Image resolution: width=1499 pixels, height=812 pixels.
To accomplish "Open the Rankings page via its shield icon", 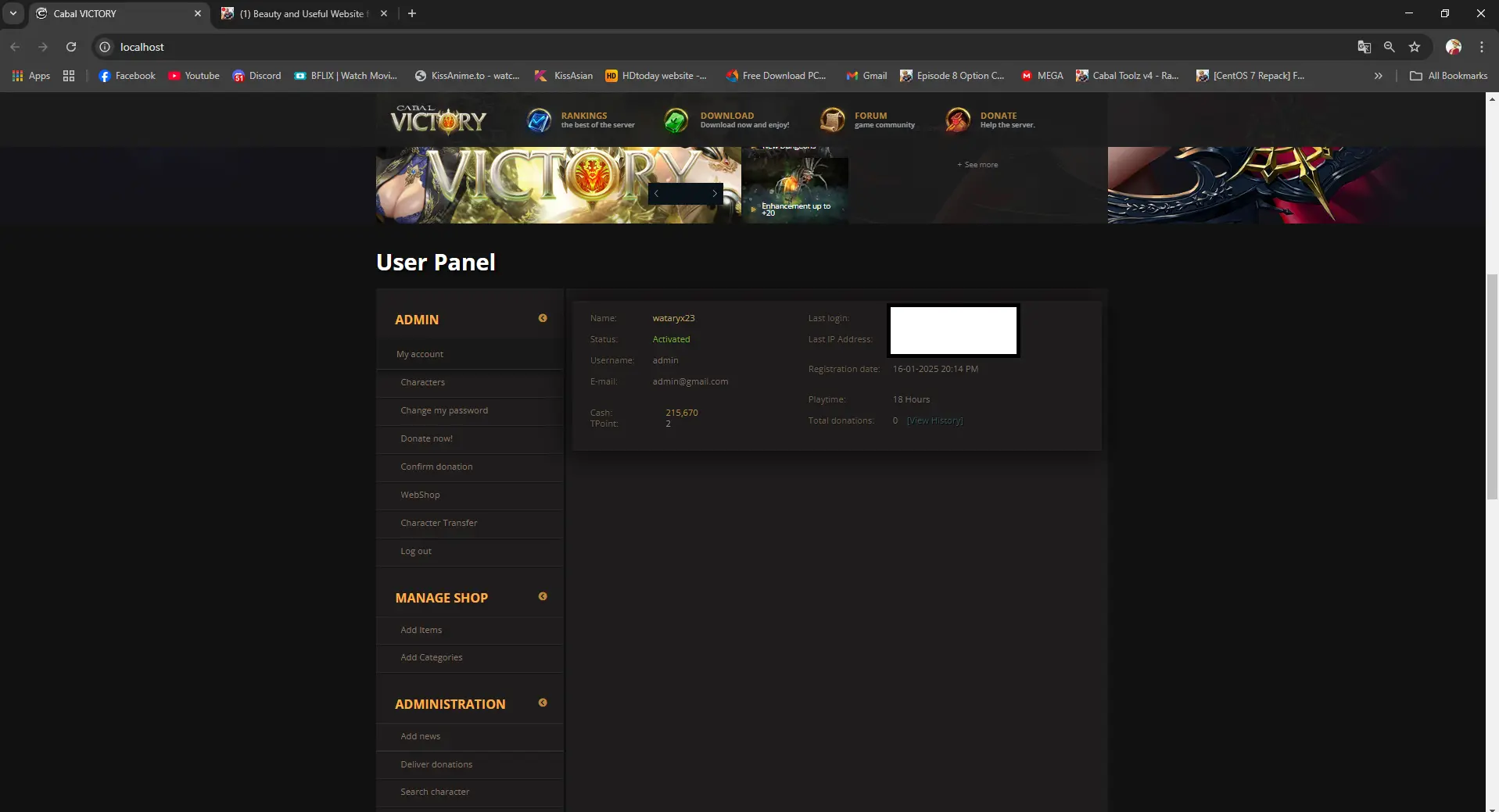I will click(x=539, y=120).
